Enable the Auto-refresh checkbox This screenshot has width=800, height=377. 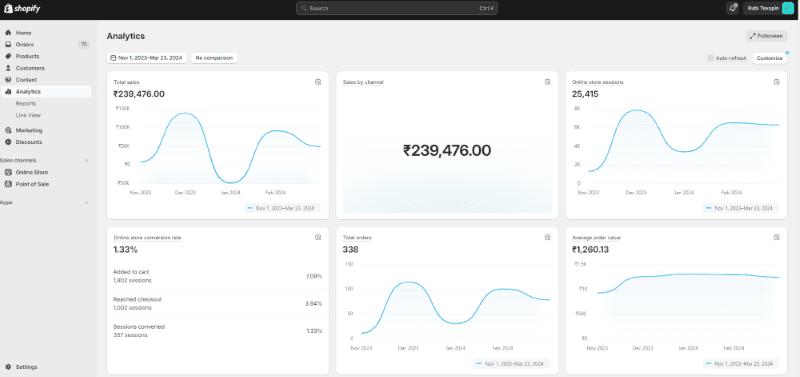710,58
